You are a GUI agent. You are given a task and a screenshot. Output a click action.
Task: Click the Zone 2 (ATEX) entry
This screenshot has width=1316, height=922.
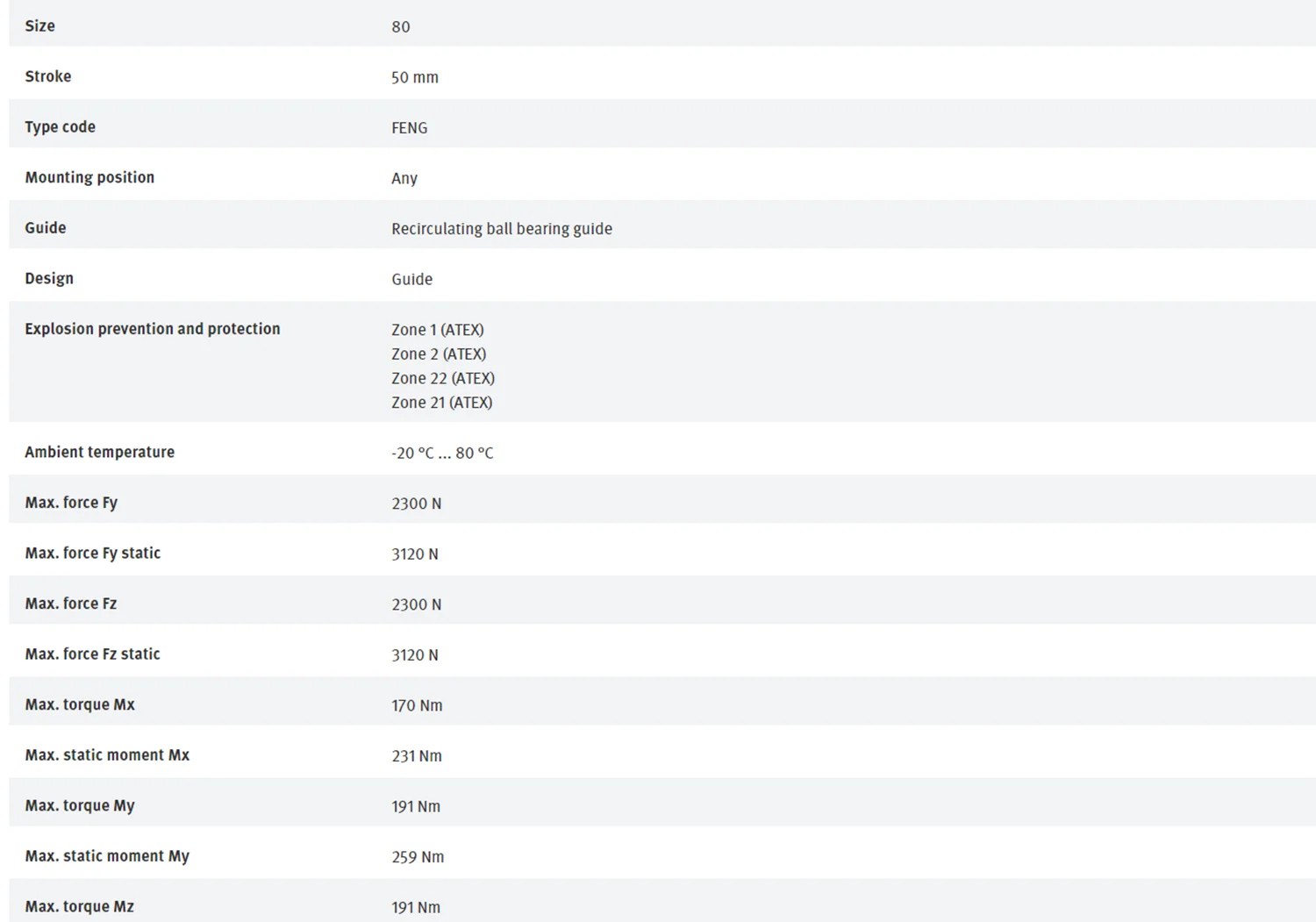coord(438,354)
